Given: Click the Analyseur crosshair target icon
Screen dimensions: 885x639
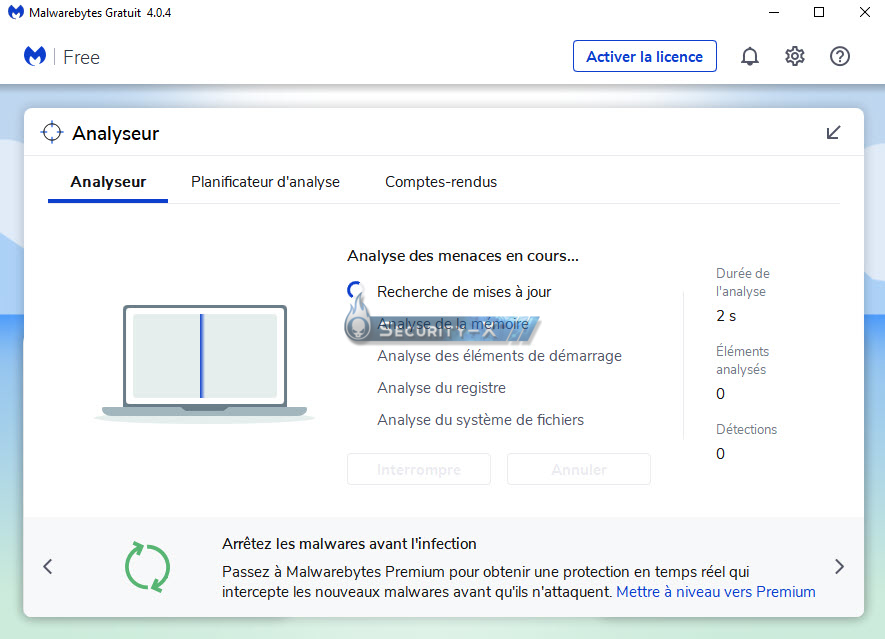Looking at the screenshot, I should (52, 132).
